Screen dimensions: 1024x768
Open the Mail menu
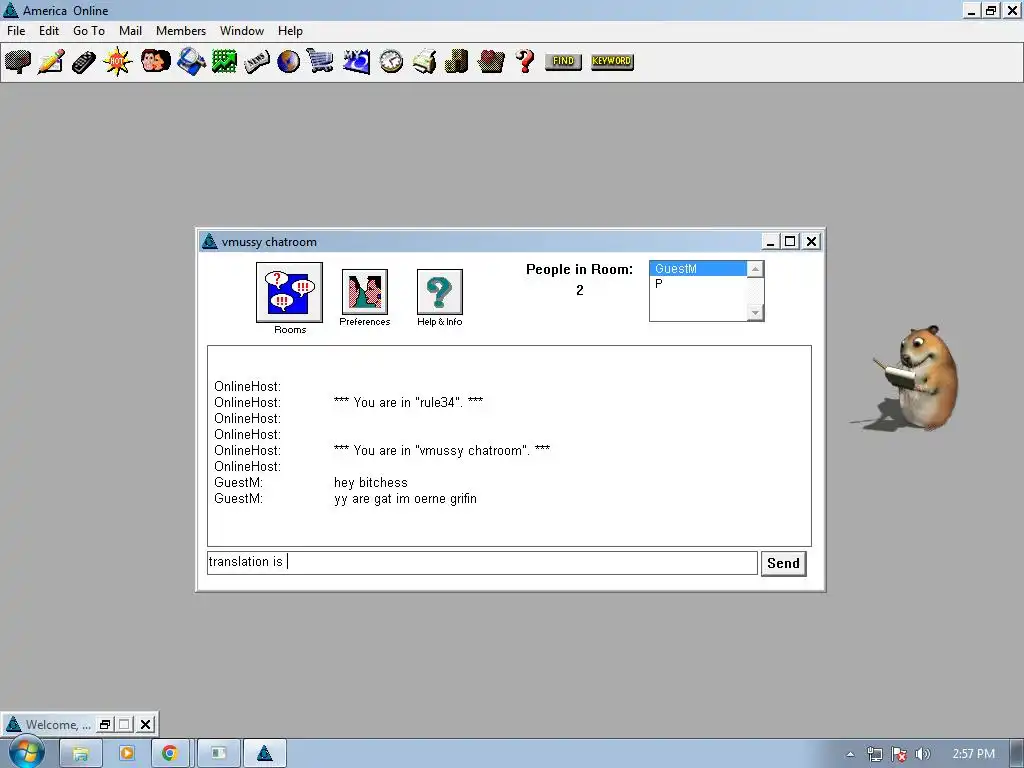pyautogui.click(x=130, y=31)
